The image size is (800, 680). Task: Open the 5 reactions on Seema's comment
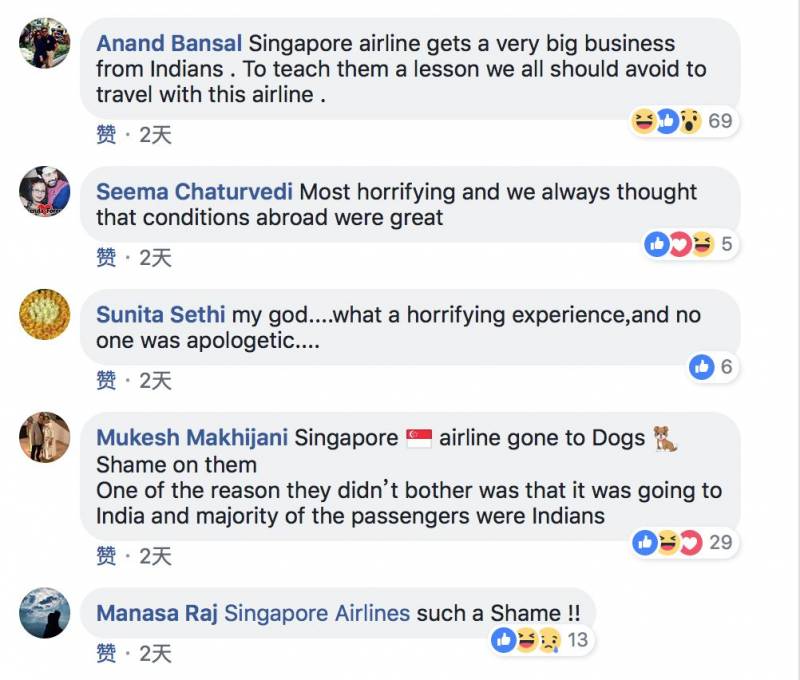[x=689, y=244]
